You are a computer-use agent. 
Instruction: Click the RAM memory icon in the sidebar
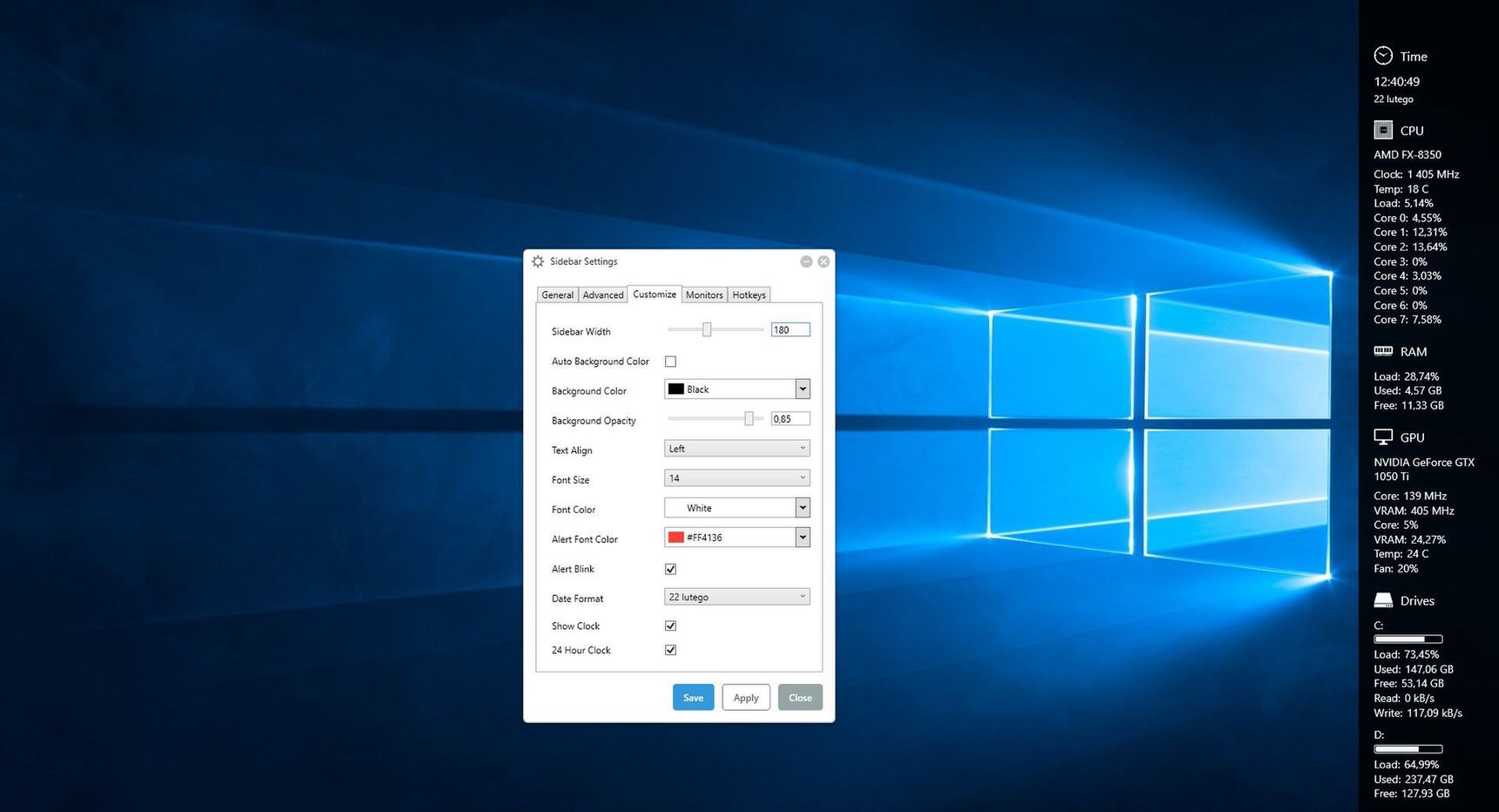[1383, 351]
